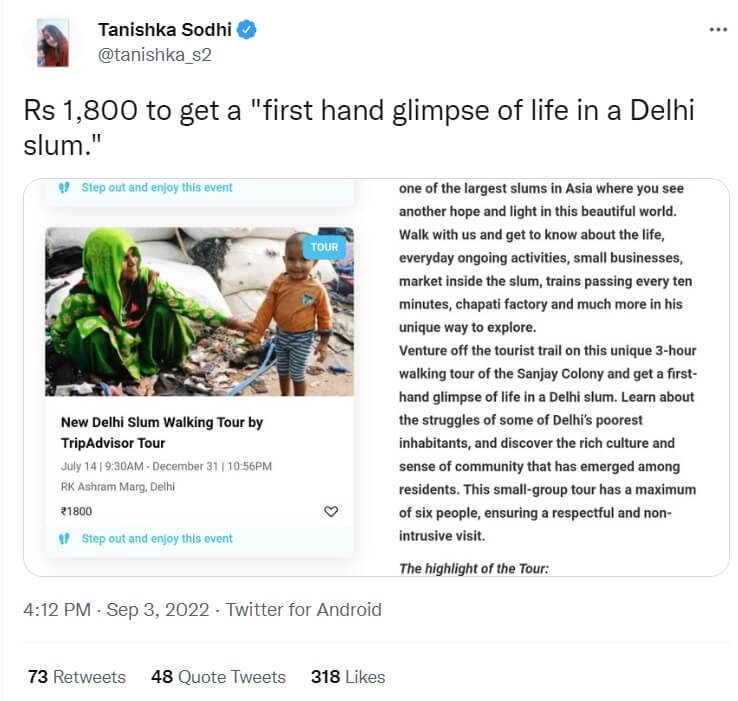Click the blue TOUR badge on the photo
This screenshot has height=701, width=738.
point(324,247)
